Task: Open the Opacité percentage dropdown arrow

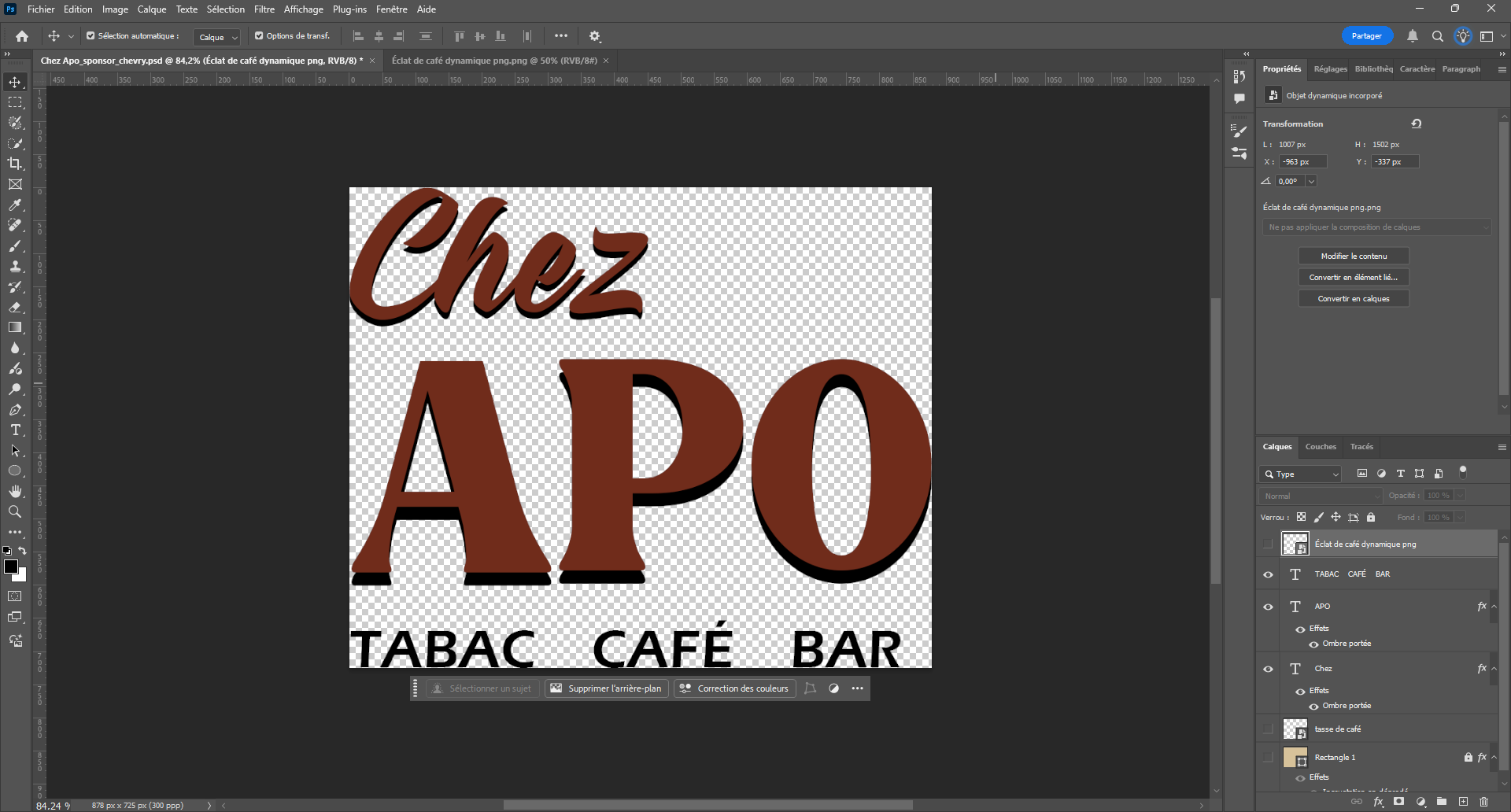Action: (1460, 495)
